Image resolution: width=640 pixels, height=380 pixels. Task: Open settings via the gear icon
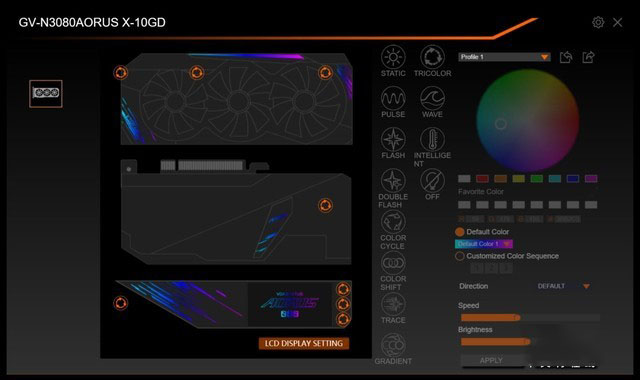(x=598, y=22)
